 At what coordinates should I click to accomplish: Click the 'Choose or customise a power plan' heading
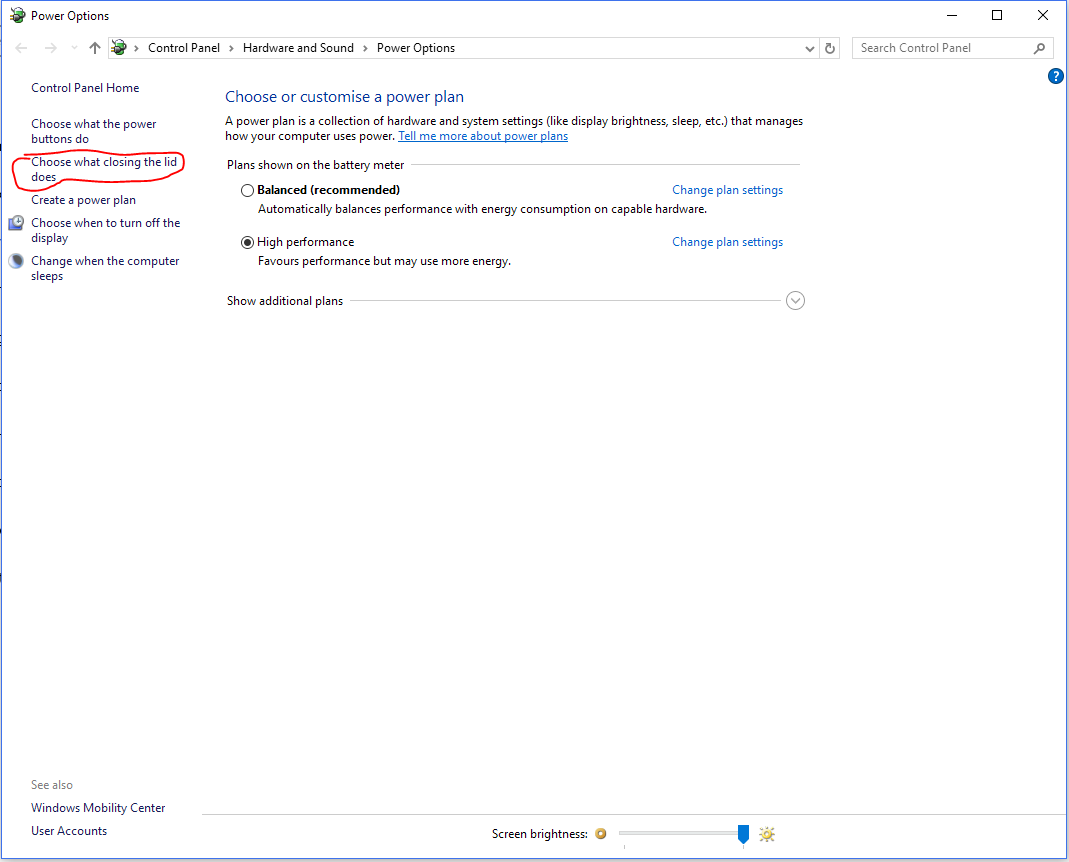(x=344, y=97)
